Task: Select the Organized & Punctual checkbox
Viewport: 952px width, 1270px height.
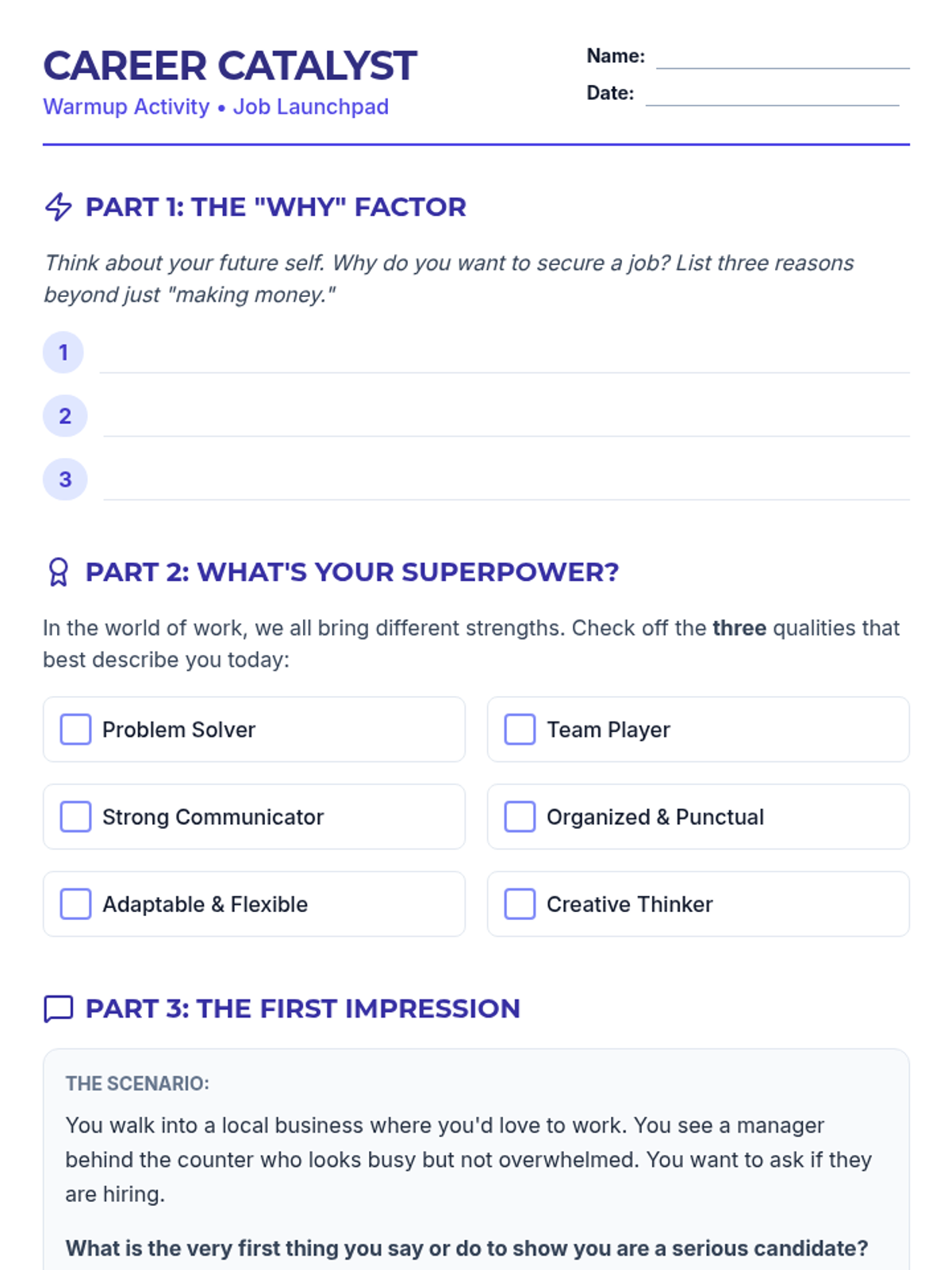Action: [520, 817]
